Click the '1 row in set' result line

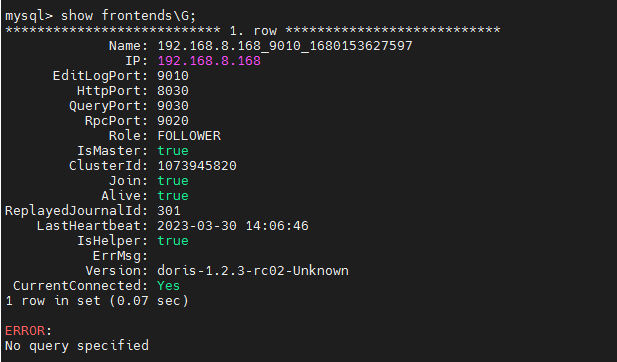pyautogui.click(x=97, y=301)
